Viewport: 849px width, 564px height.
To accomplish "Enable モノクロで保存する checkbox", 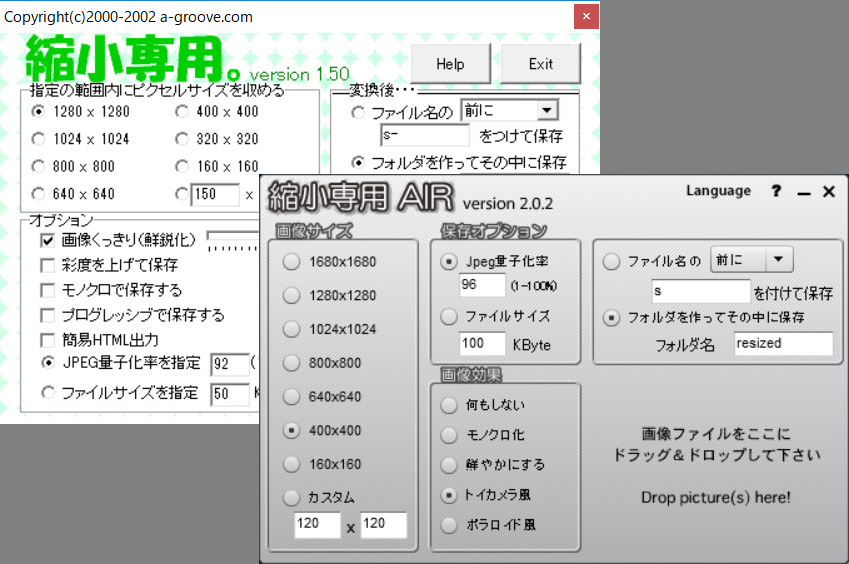I will point(48,290).
